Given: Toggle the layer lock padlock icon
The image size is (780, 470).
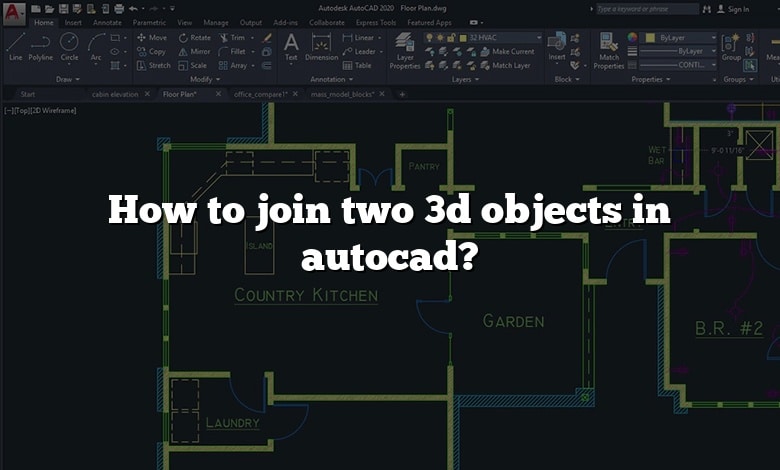Looking at the screenshot, I should (453, 38).
